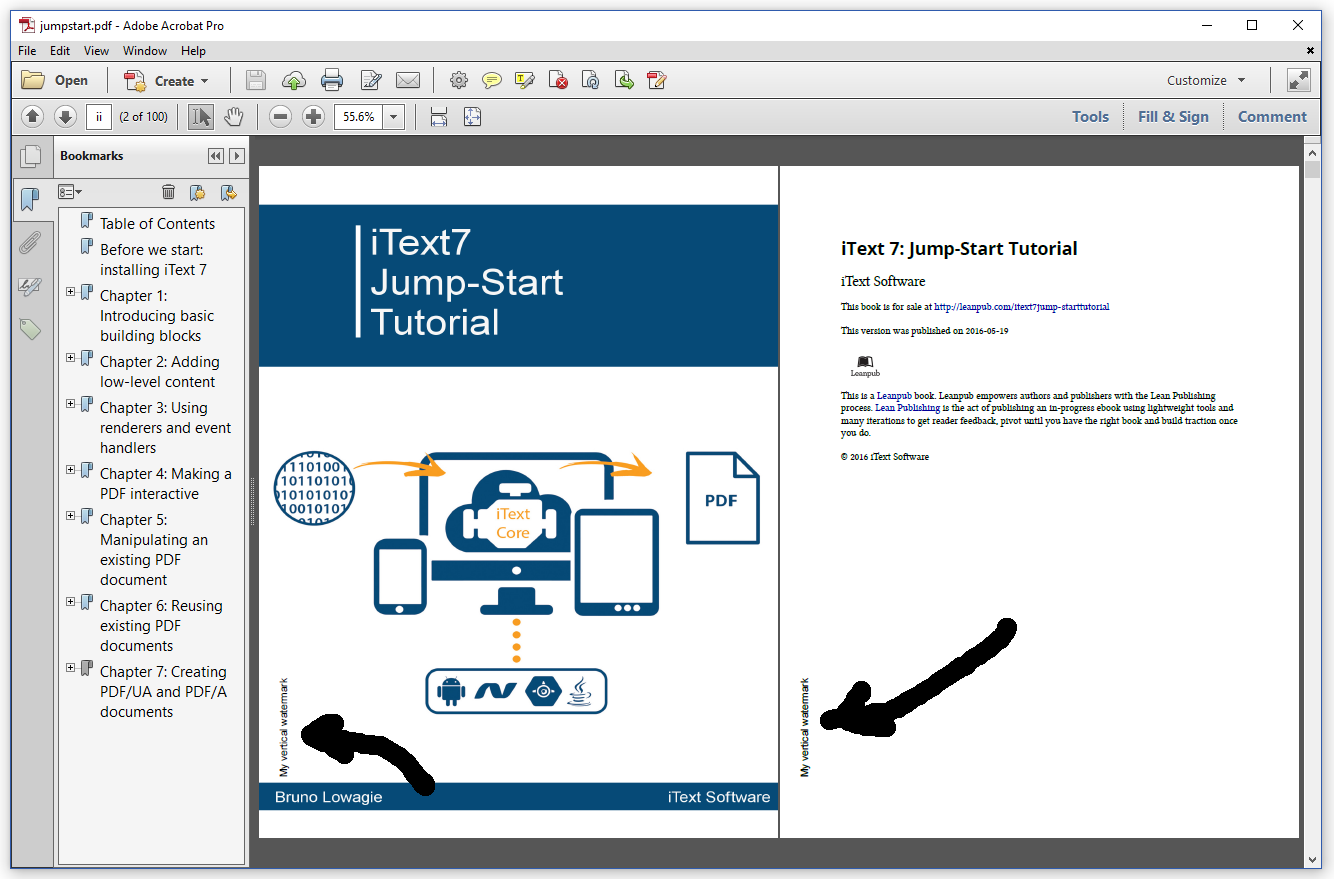Click the Send by email envelope icon
This screenshot has width=1334, height=879.
click(x=407, y=81)
